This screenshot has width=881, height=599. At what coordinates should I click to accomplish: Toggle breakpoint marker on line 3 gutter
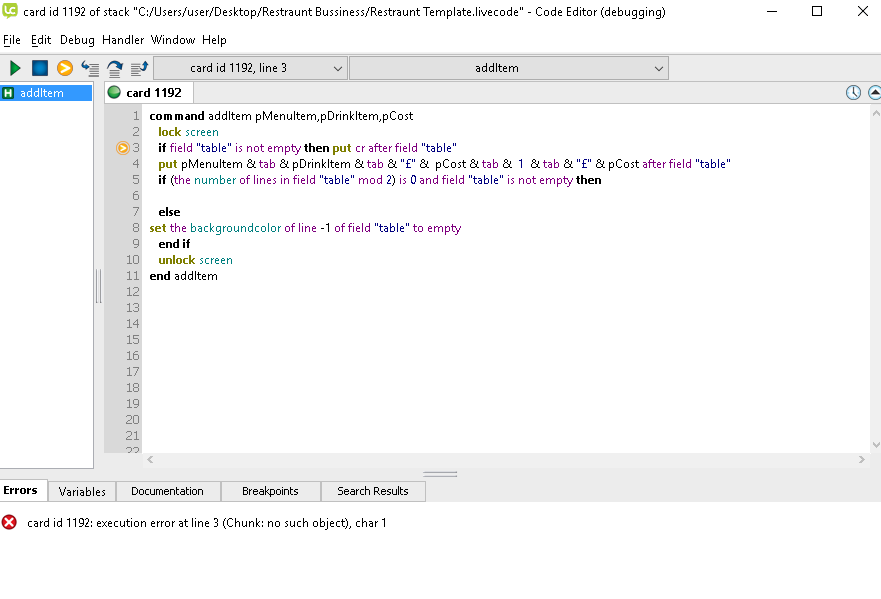(x=123, y=148)
